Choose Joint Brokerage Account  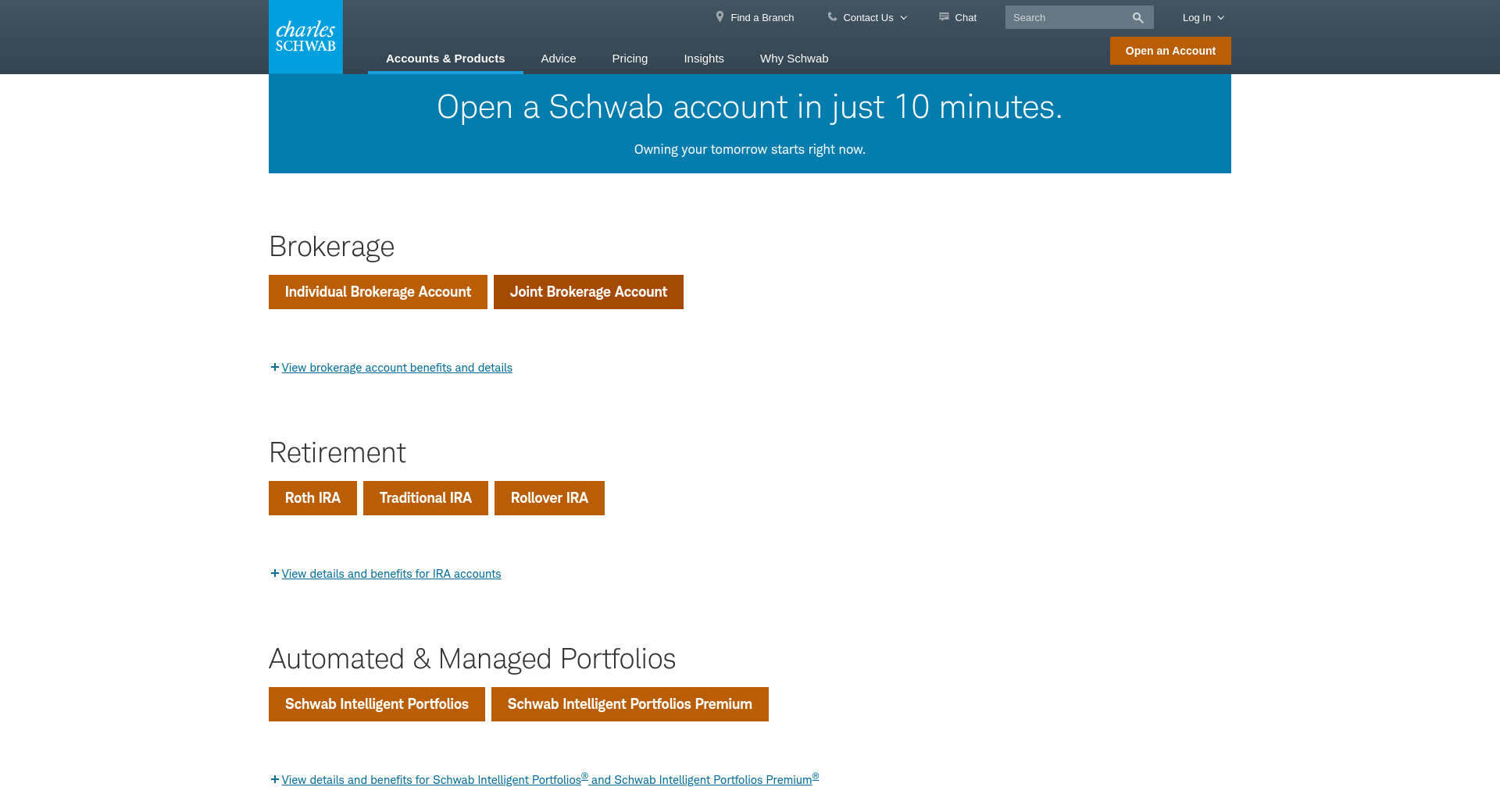pyautogui.click(x=588, y=292)
